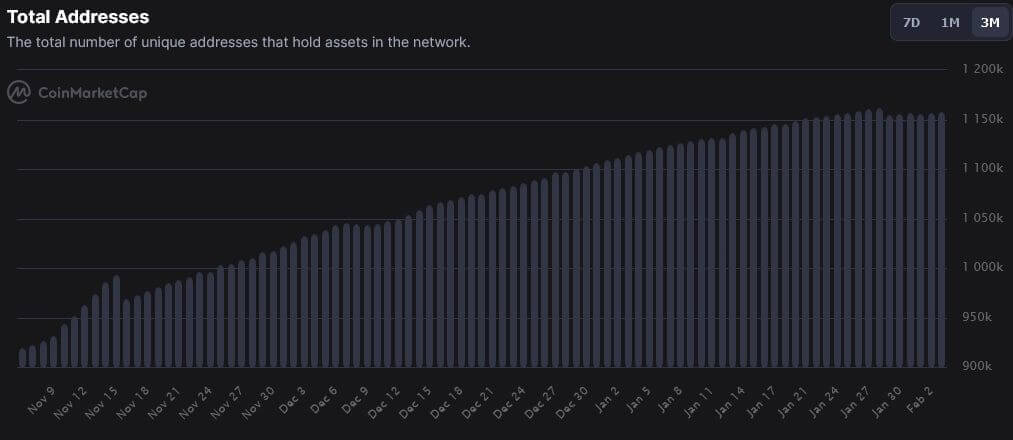1013x440 pixels.
Task: Choose the 3M time range
Action: tap(990, 23)
